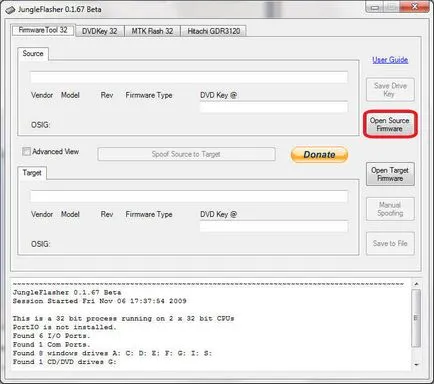Click the Target DVD Key field
The height and width of the screenshot is (384, 434).
click(x=274, y=226)
